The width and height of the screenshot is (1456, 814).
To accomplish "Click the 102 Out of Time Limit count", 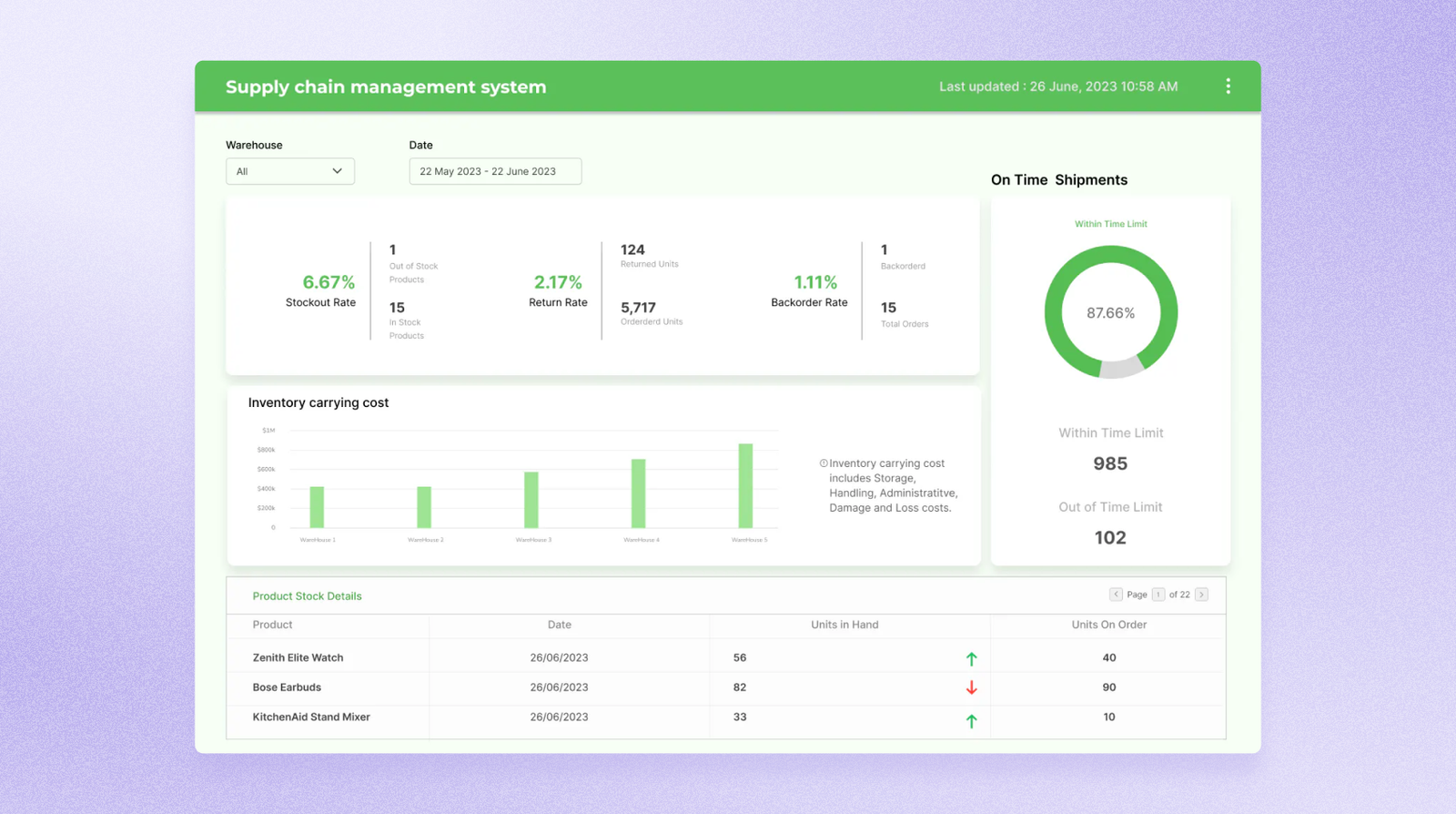I will [1110, 537].
